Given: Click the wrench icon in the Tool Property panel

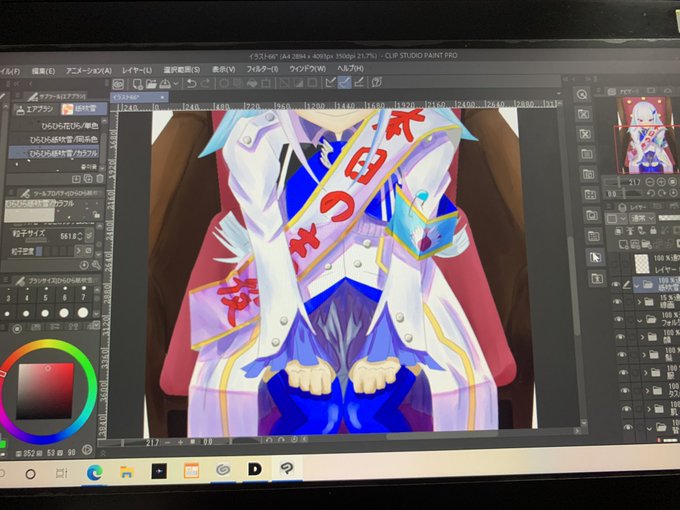Looking at the screenshot, I should (96, 265).
